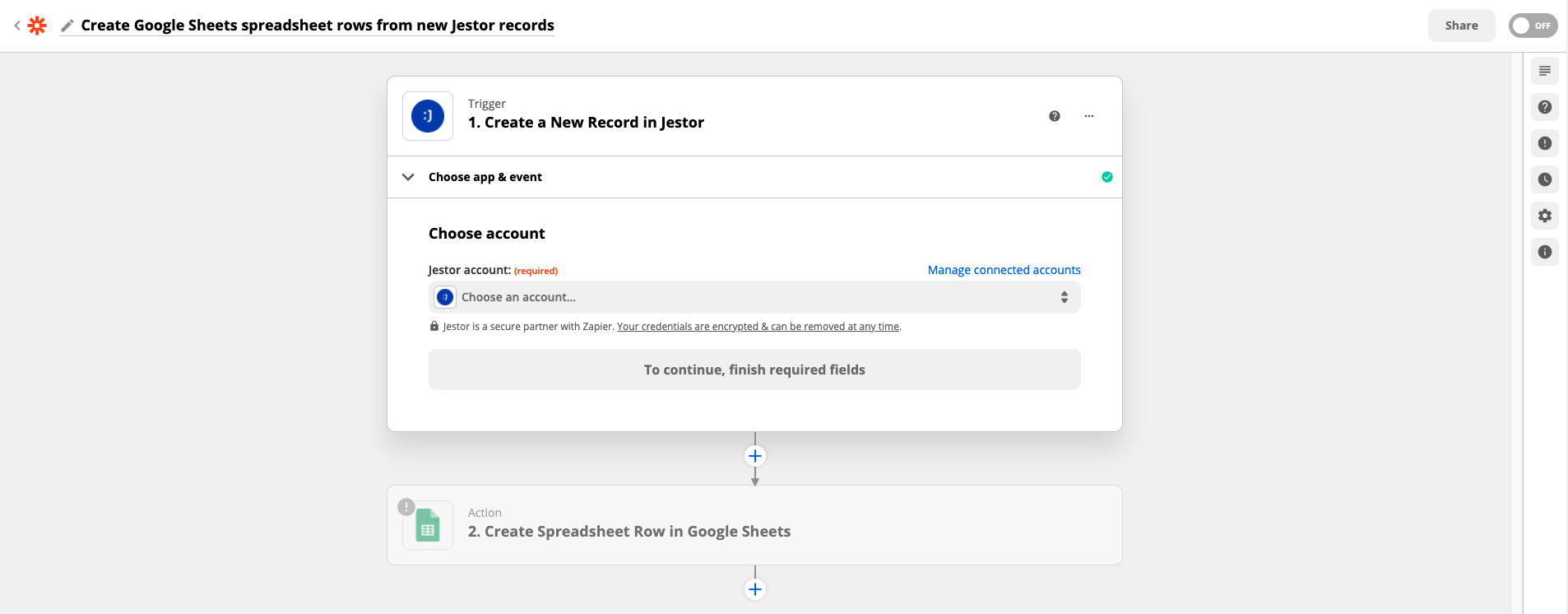This screenshot has width=1568, height=614.
Task: Click the Jestor icon inside account dropdown
Action: (x=445, y=297)
